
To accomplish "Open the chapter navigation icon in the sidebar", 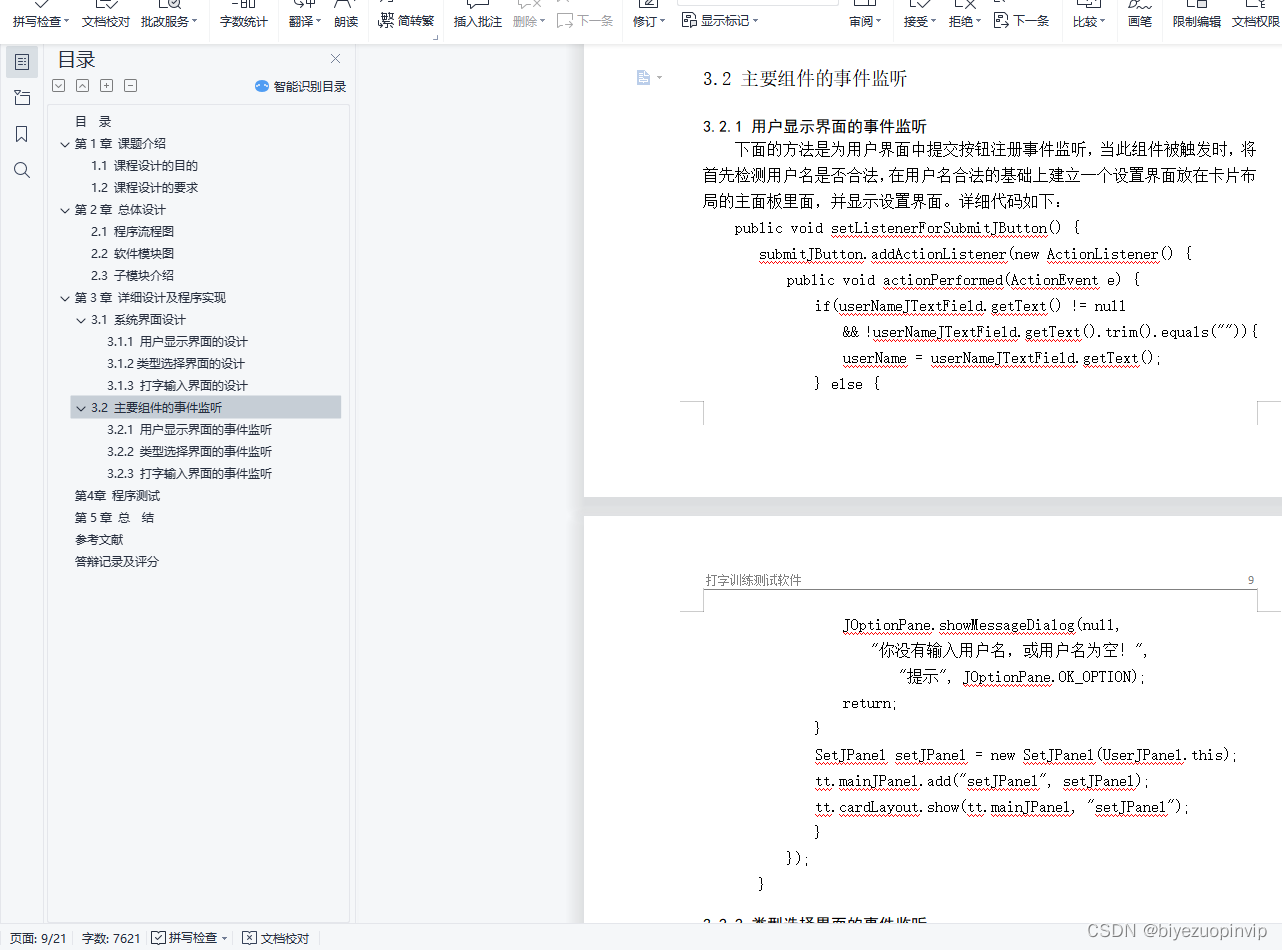I will pyautogui.click(x=22, y=98).
